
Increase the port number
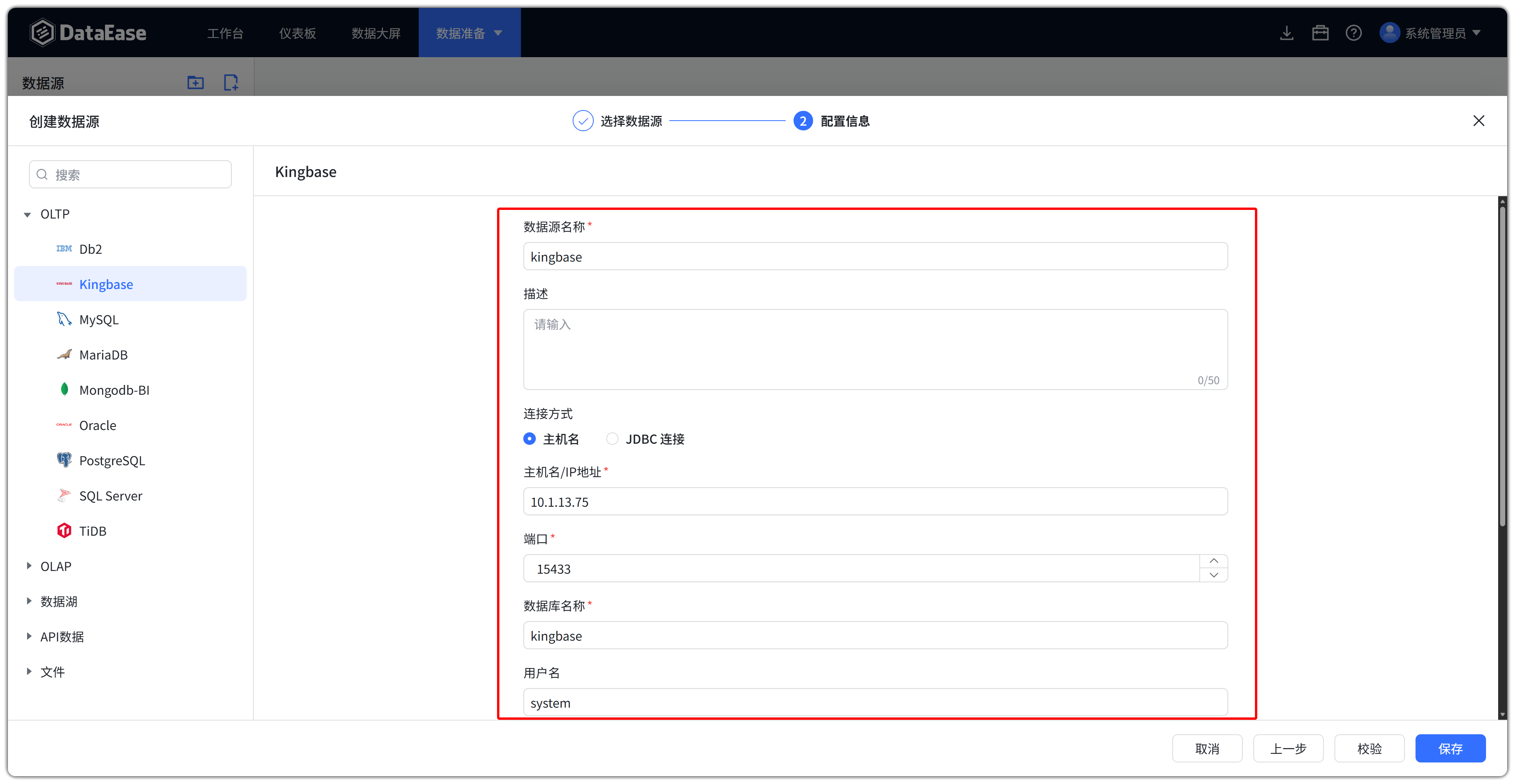point(1214,561)
